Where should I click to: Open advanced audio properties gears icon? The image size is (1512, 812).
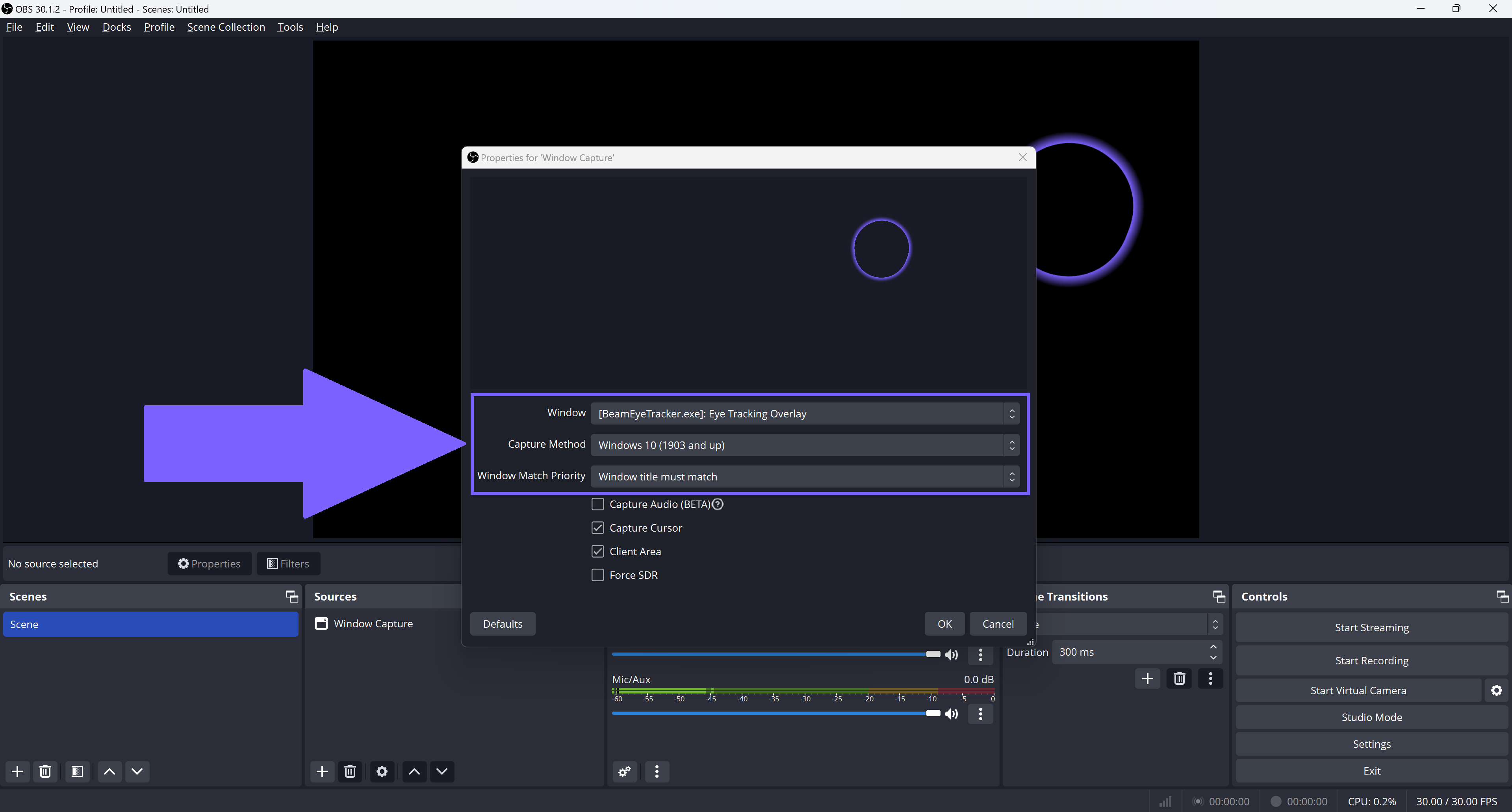pos(625,771)
